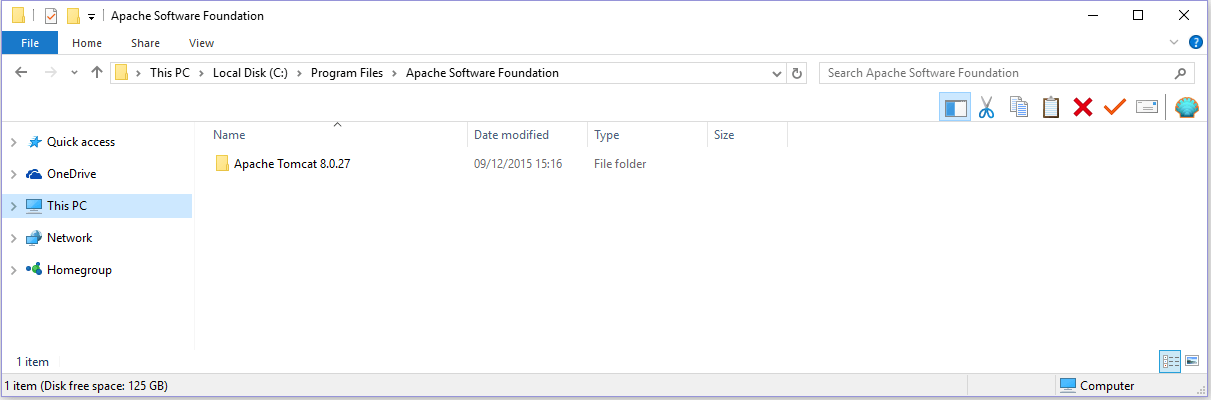The height and width of the screenshot is (400, 1211).
Task: Expand the Network tree node
Action: point(13,239)
